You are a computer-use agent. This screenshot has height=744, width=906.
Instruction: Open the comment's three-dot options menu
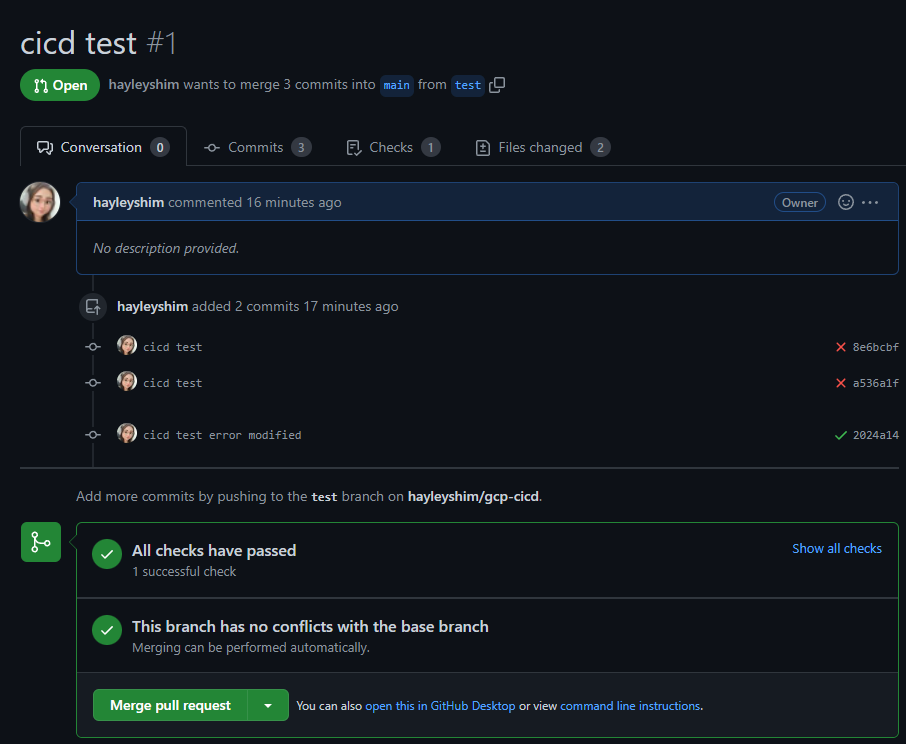[x=870, y=202]
